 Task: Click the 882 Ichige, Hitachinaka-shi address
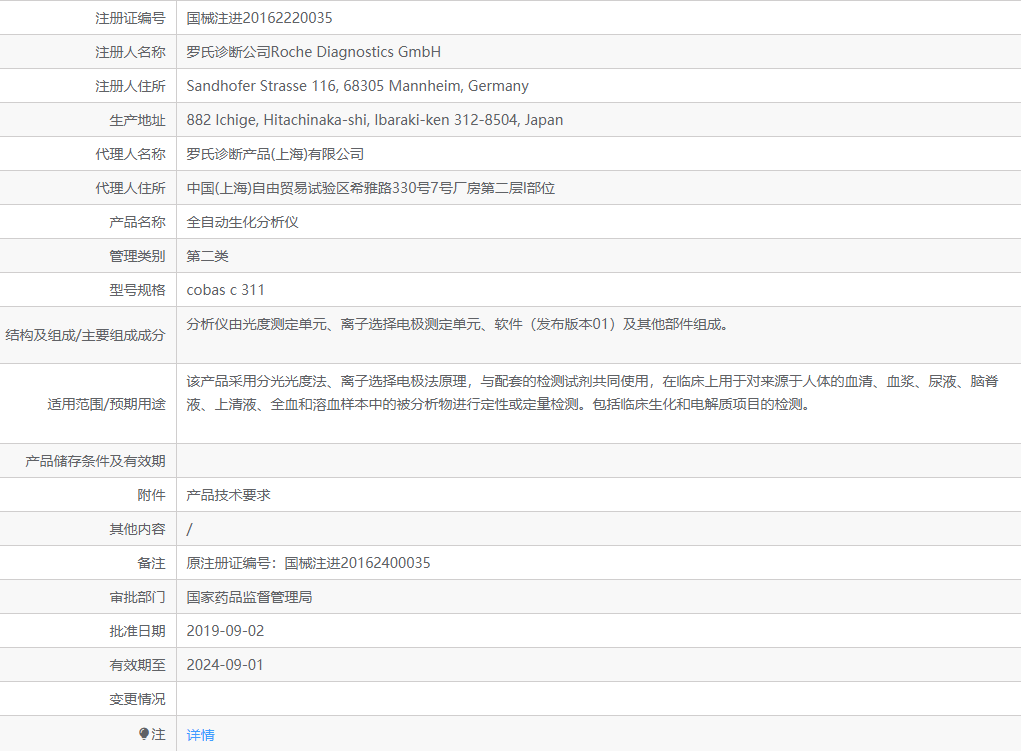[375, 120]
